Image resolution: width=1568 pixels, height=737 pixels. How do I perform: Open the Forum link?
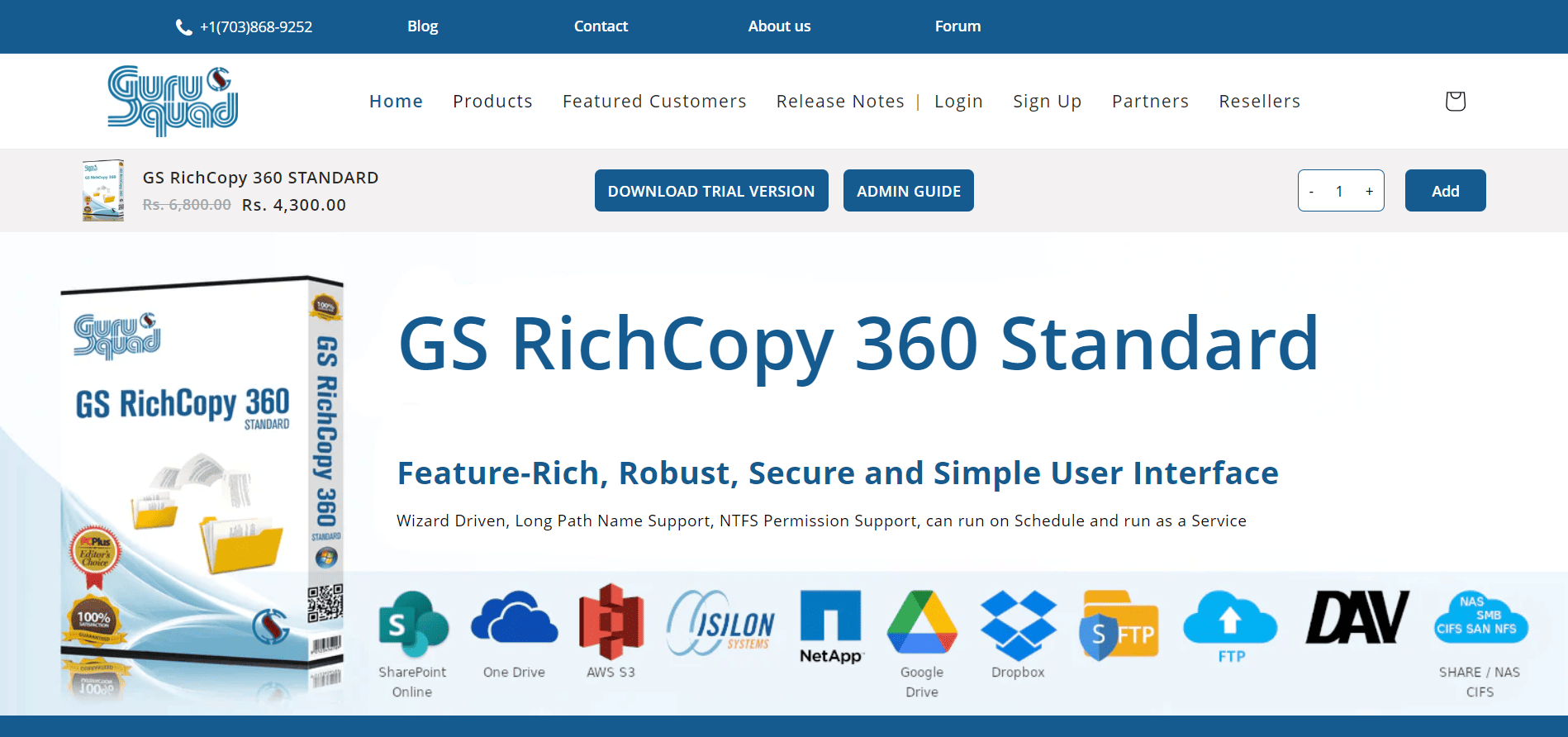point(957,26)
